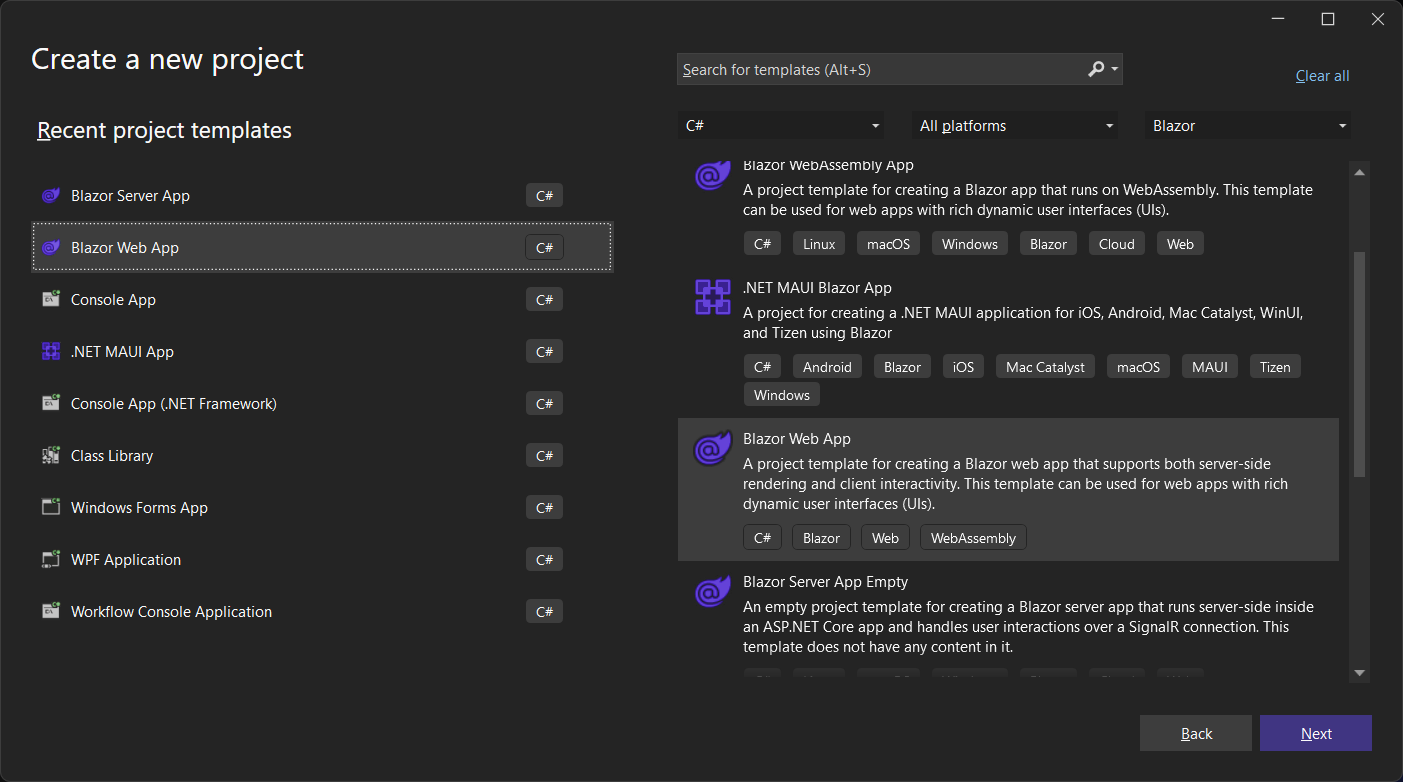Maximize the Create a new project window
Viewport: 1403px width, 782px height.
pyautogui.click(x=1327, y=19)
